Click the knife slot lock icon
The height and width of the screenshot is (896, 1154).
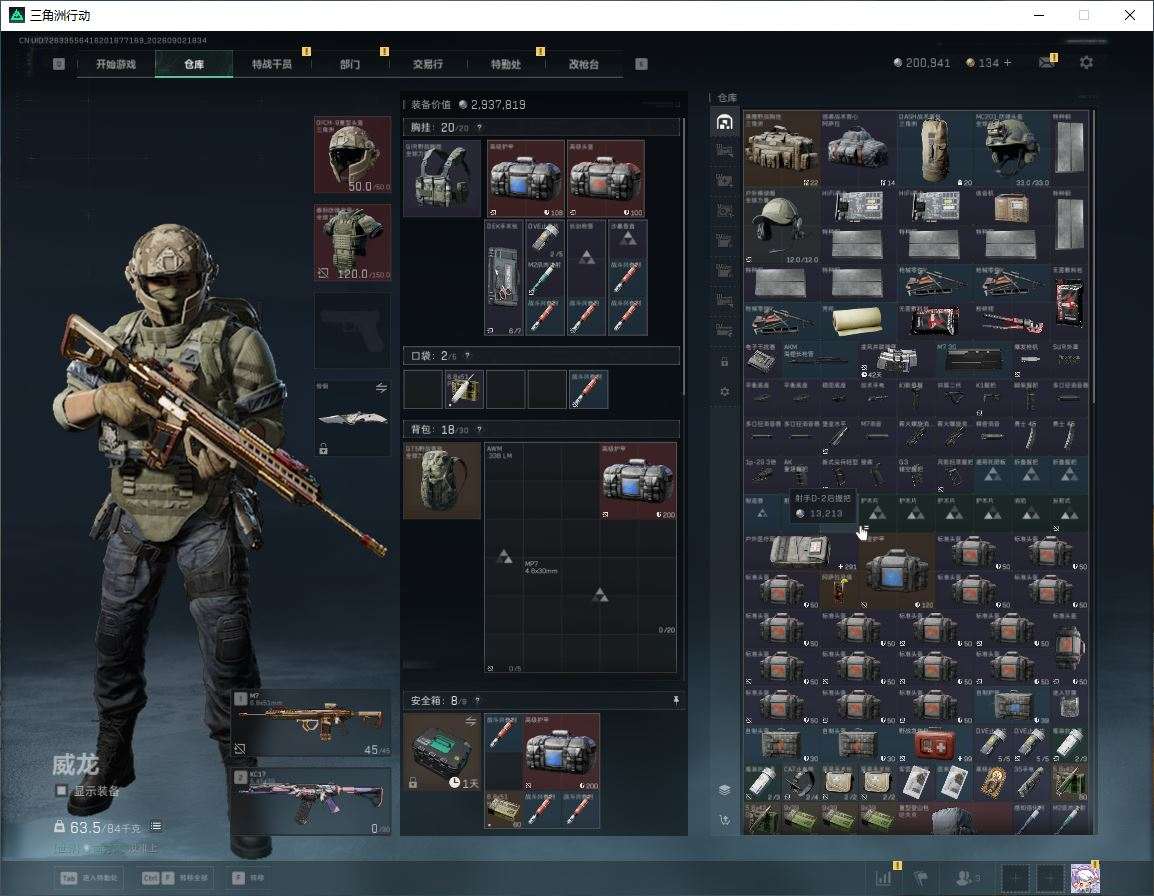(x=323, y=448)
